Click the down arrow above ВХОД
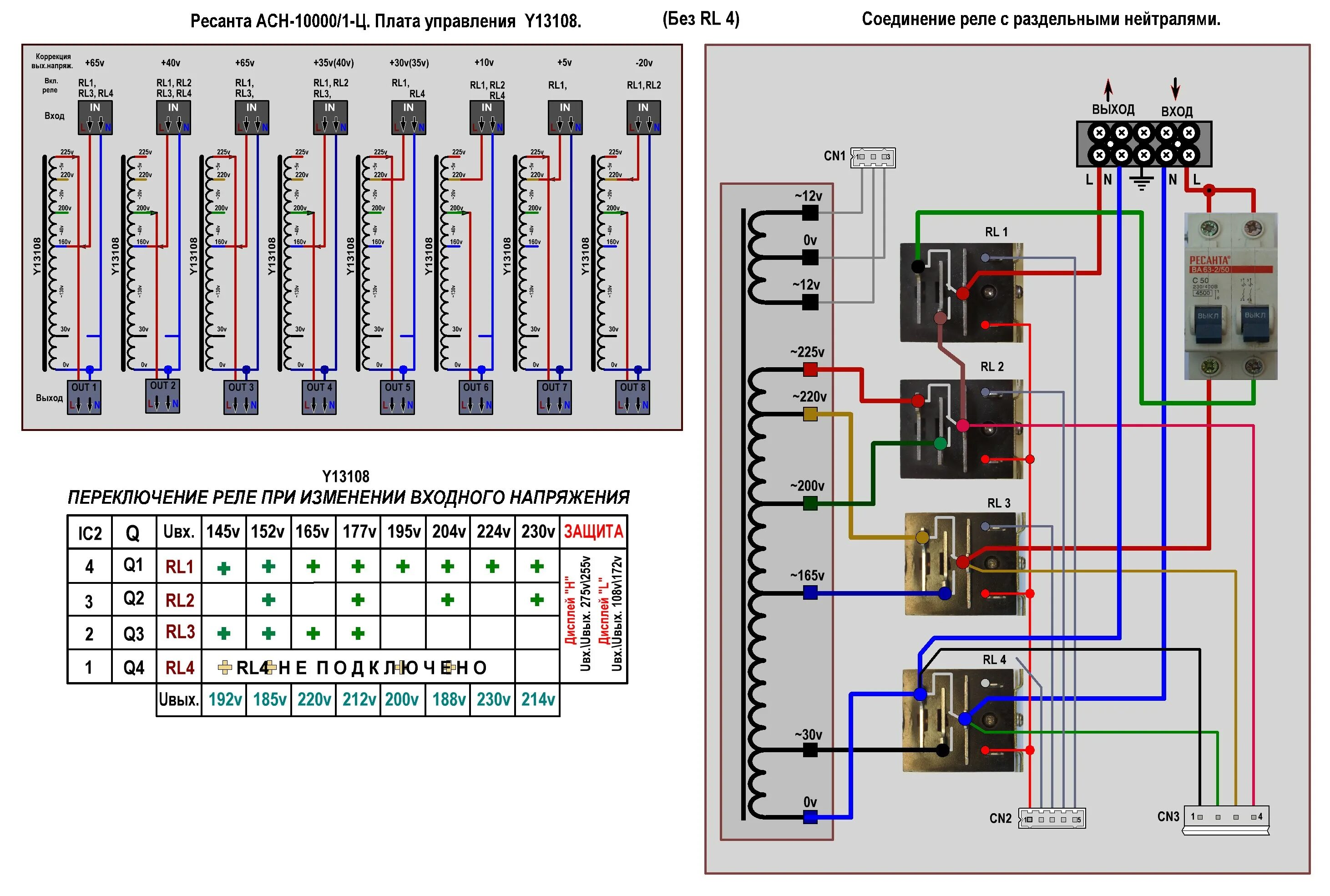The image size is (1330, 896). [1175, 89]
